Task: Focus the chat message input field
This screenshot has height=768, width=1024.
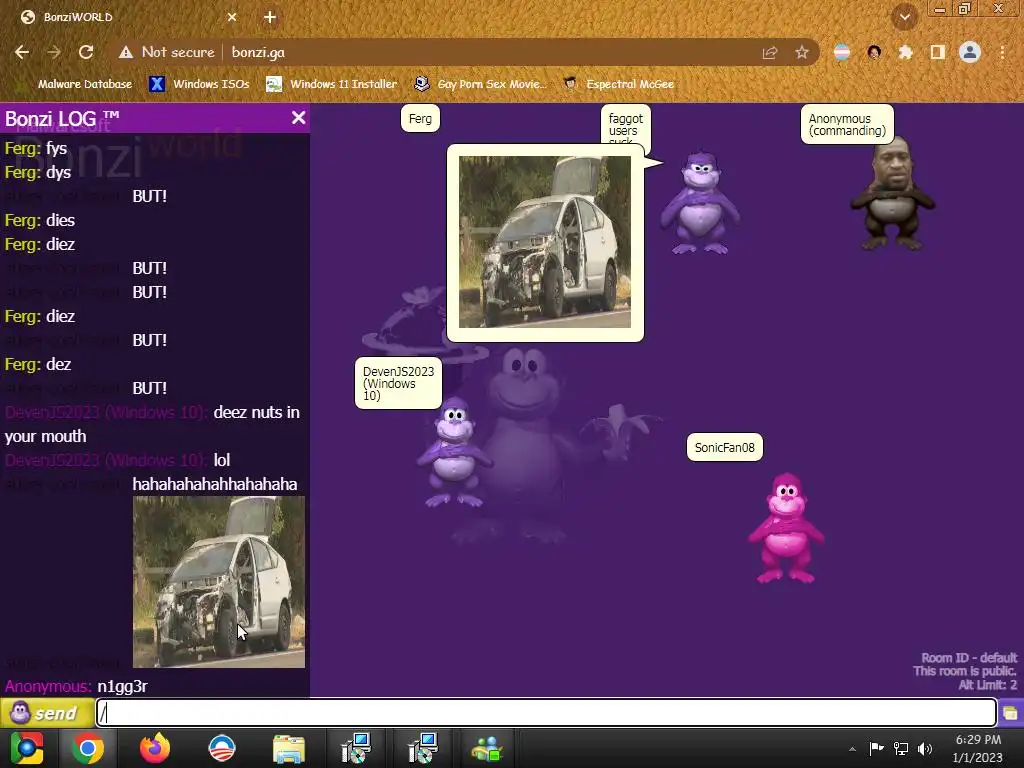Action: (546, 712)
